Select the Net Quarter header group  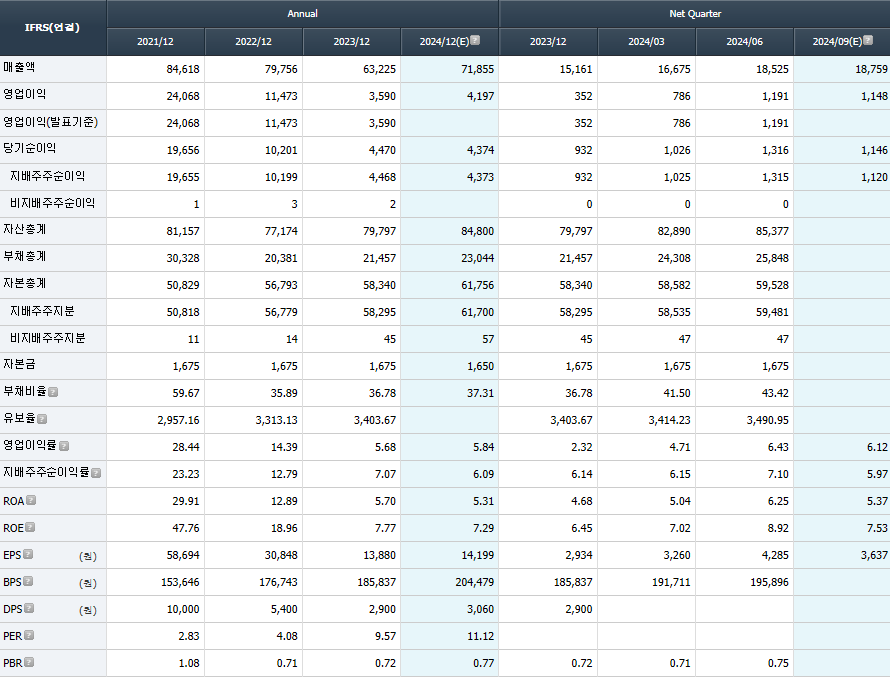695,14
